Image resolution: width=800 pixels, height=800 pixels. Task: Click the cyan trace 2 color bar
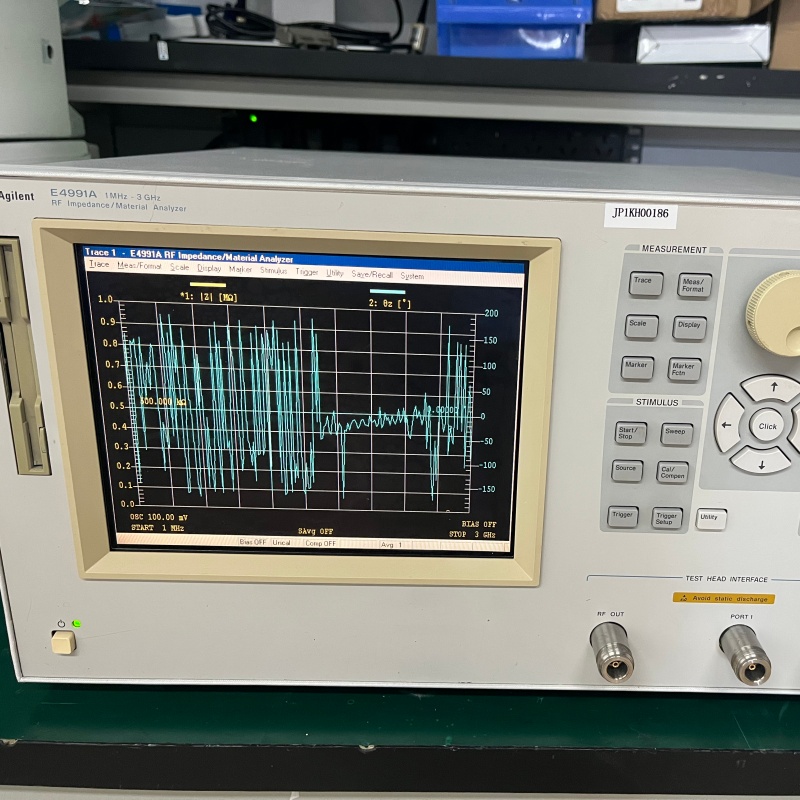coord(387,292)
